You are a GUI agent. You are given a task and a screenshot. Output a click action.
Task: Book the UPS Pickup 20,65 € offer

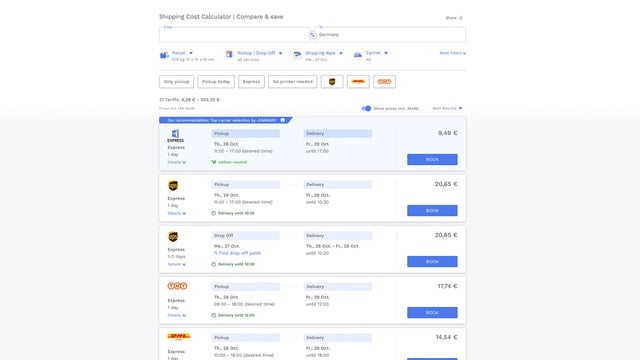click(432, 211)
